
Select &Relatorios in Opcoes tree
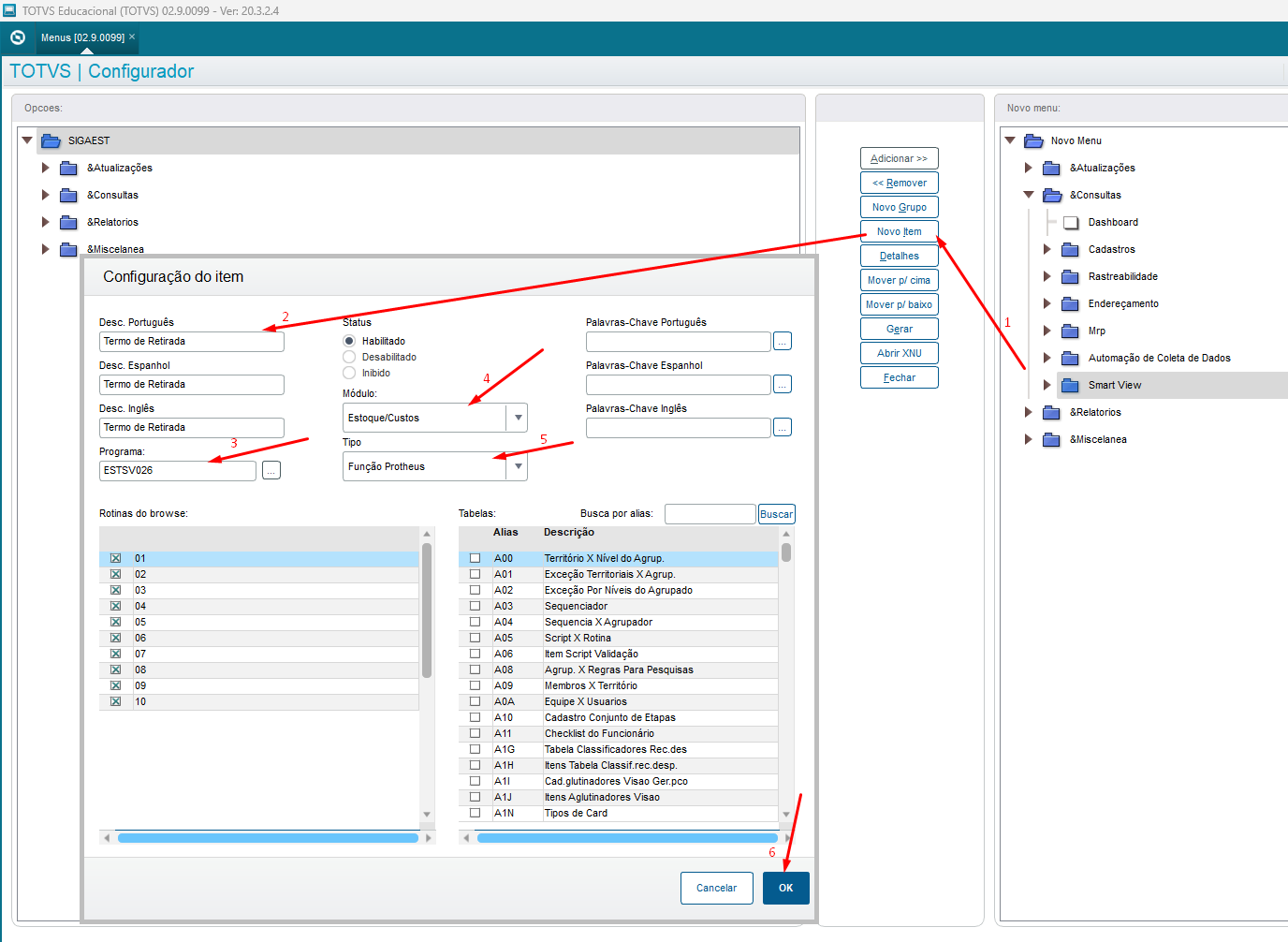112,222
